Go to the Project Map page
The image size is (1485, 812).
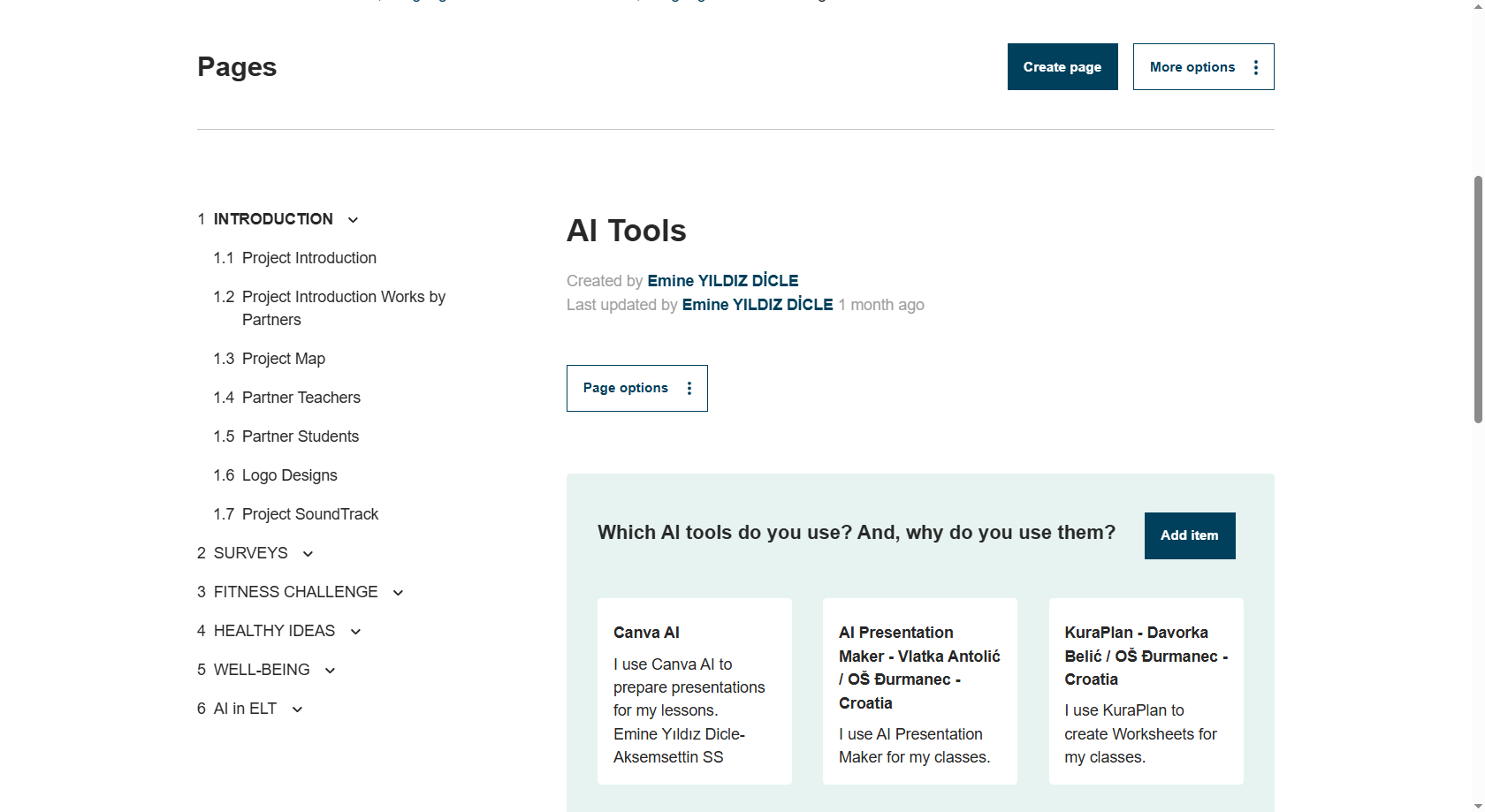click(x=284, y=359)
